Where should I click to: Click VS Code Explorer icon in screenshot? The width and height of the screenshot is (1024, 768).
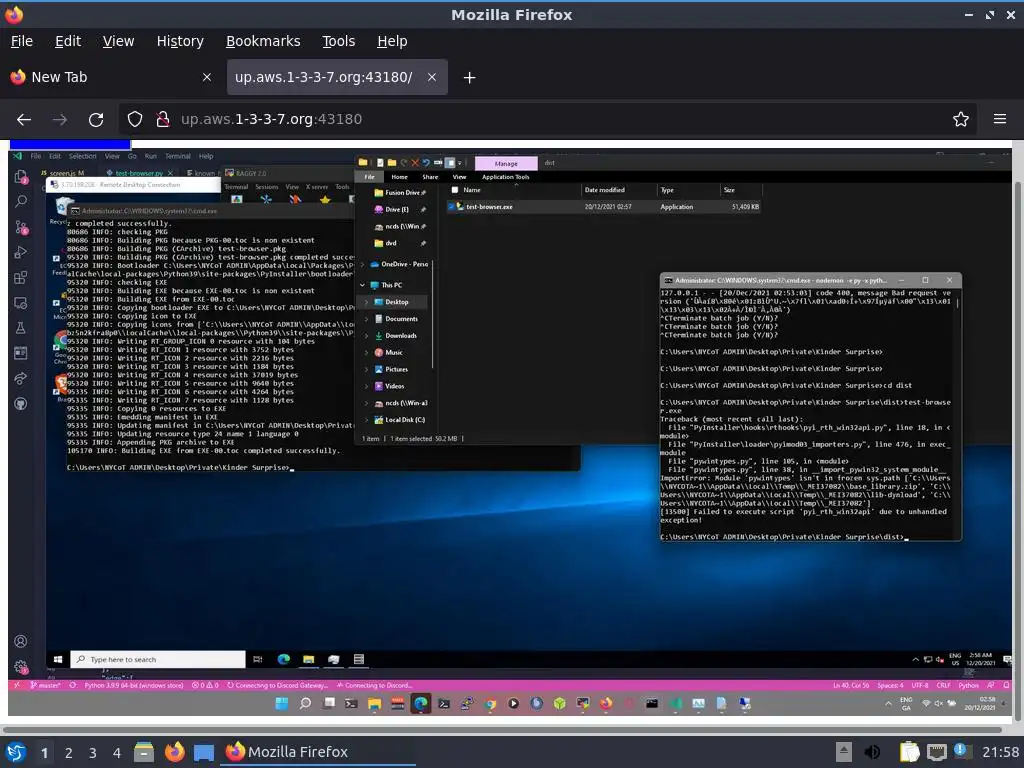pos(21,177)
